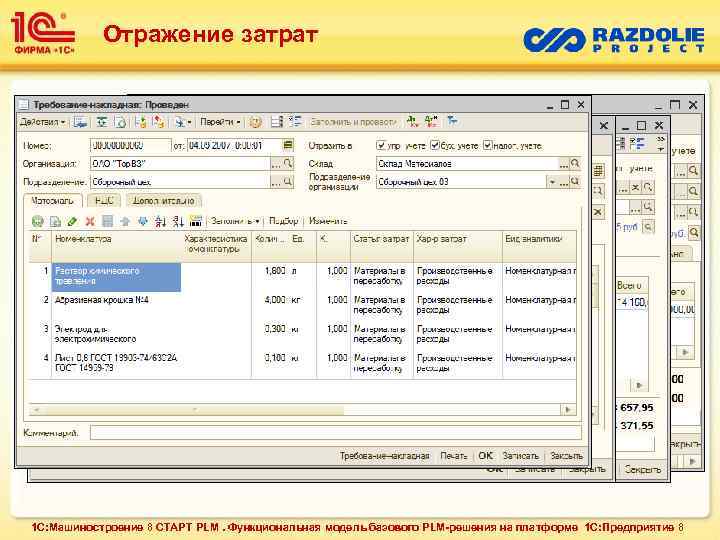Click the copy row icon
This screenshot has height=540, width=720.
pyautogui.click(x=55, y=222)
